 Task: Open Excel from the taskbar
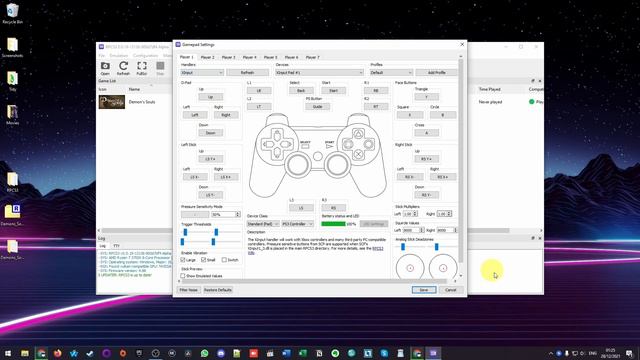[x=302, y=353]
